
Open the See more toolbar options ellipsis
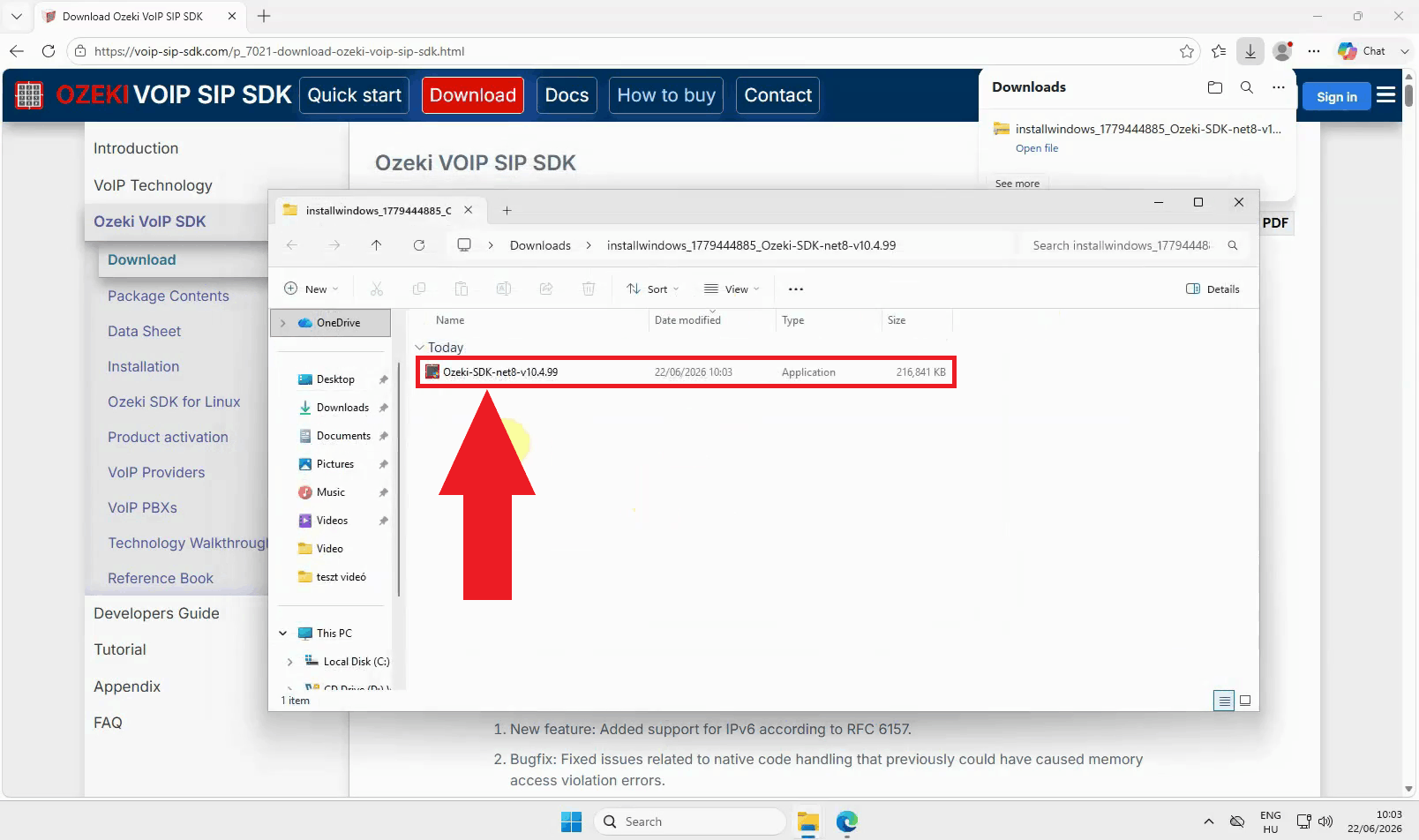coord(796,289)
